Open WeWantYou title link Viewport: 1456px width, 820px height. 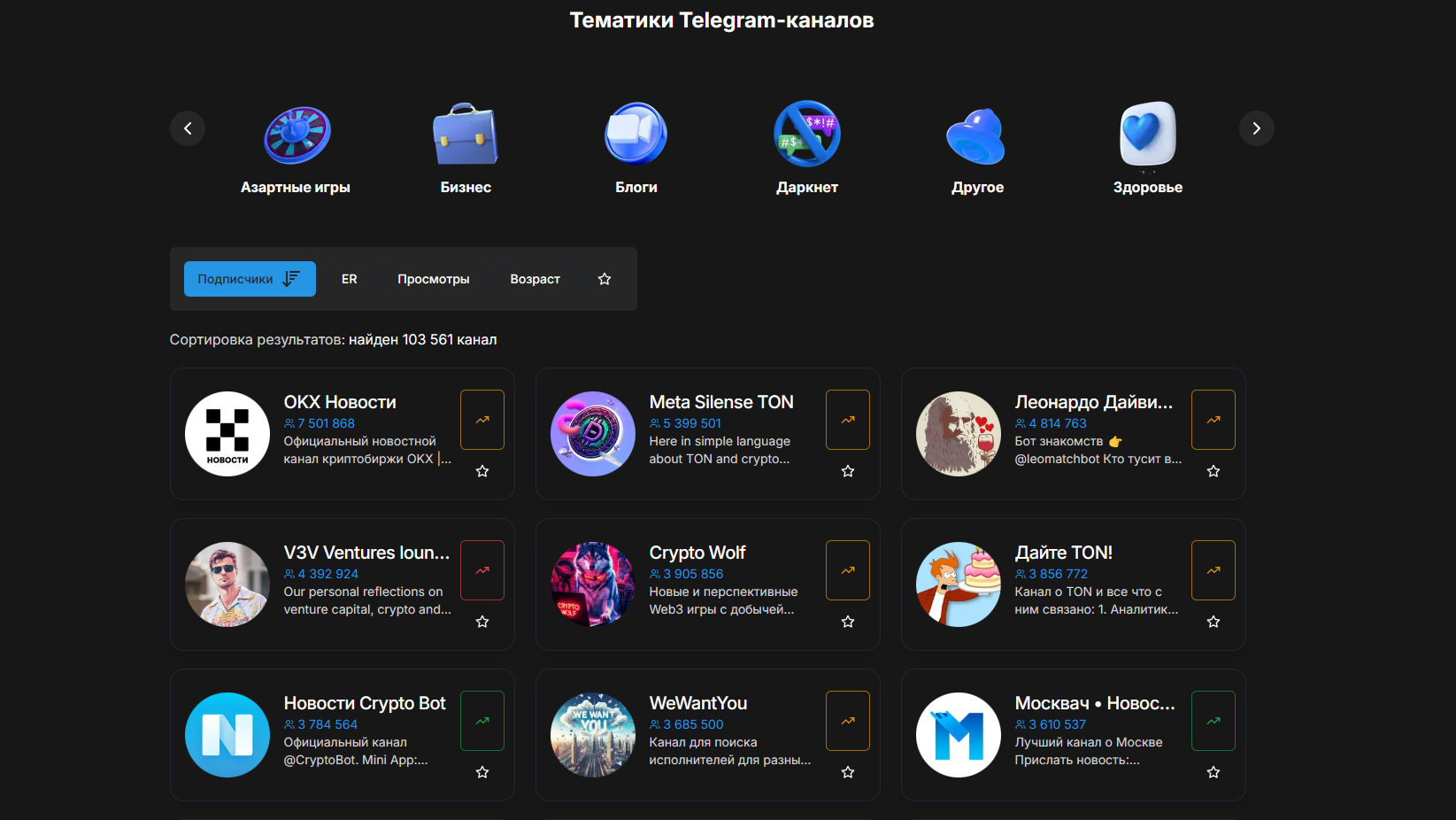click(698, 703)
